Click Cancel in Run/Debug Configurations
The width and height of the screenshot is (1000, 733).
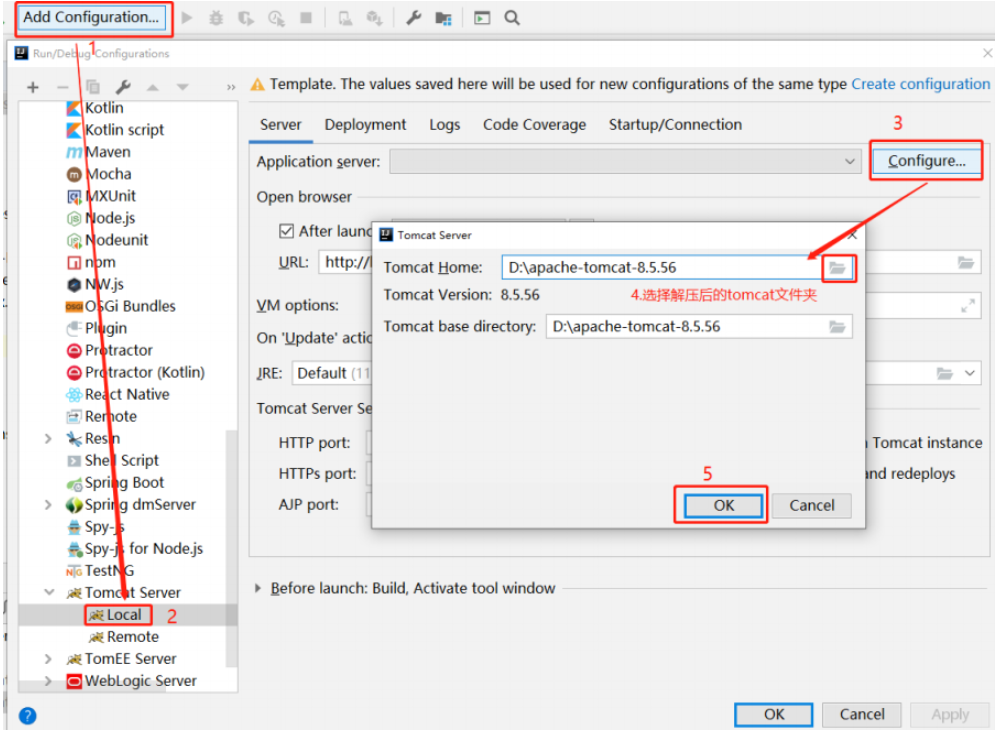point(862,714)
